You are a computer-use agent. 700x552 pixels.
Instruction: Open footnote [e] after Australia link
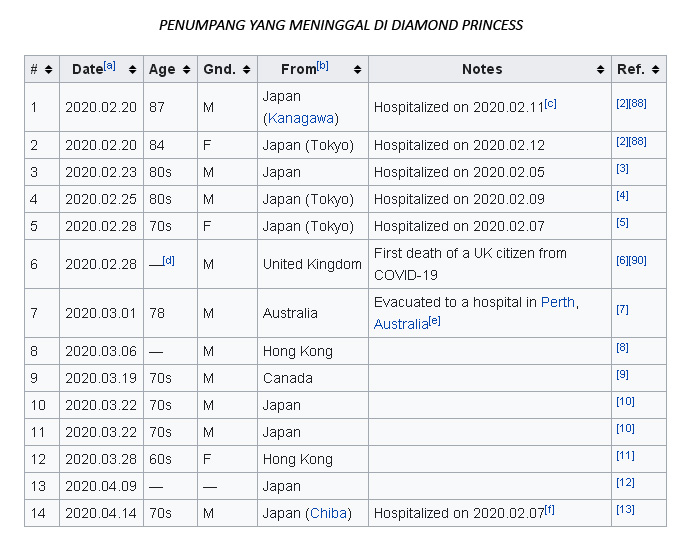coord(434,321)
